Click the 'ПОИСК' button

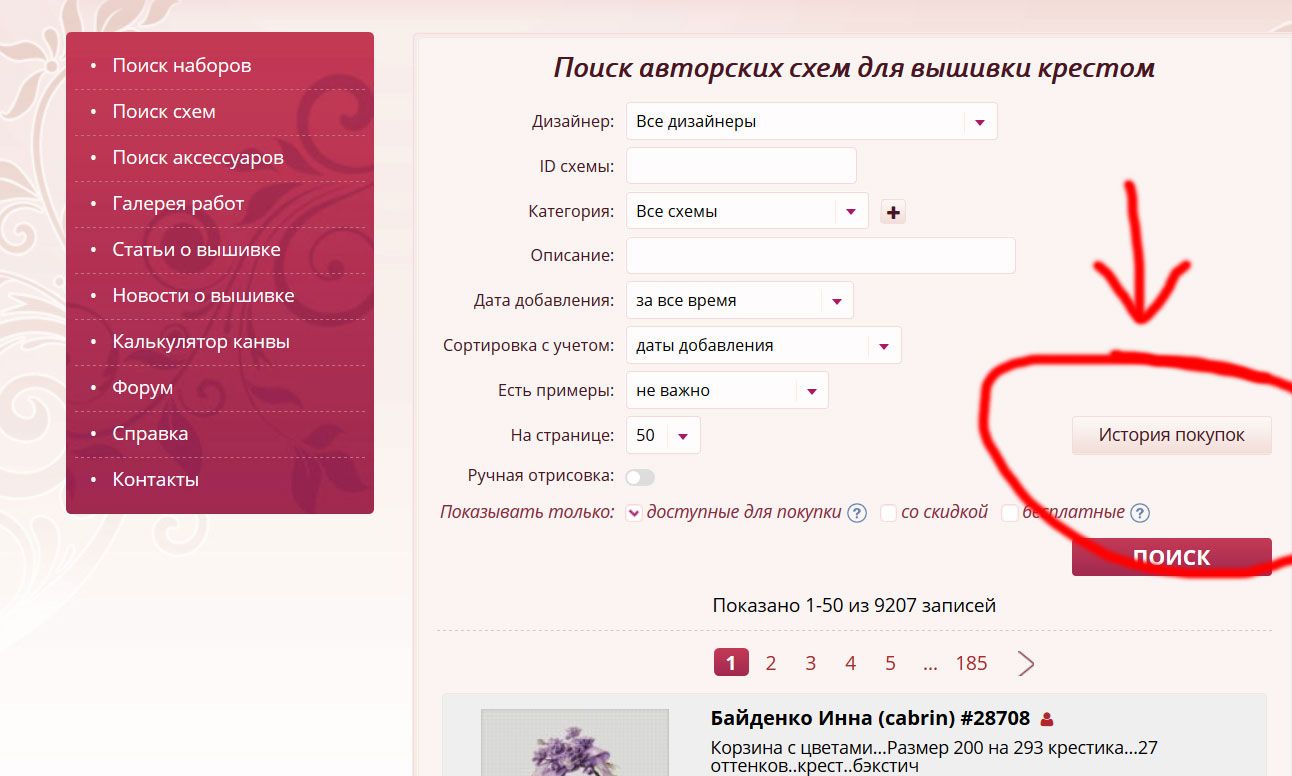1171,557
